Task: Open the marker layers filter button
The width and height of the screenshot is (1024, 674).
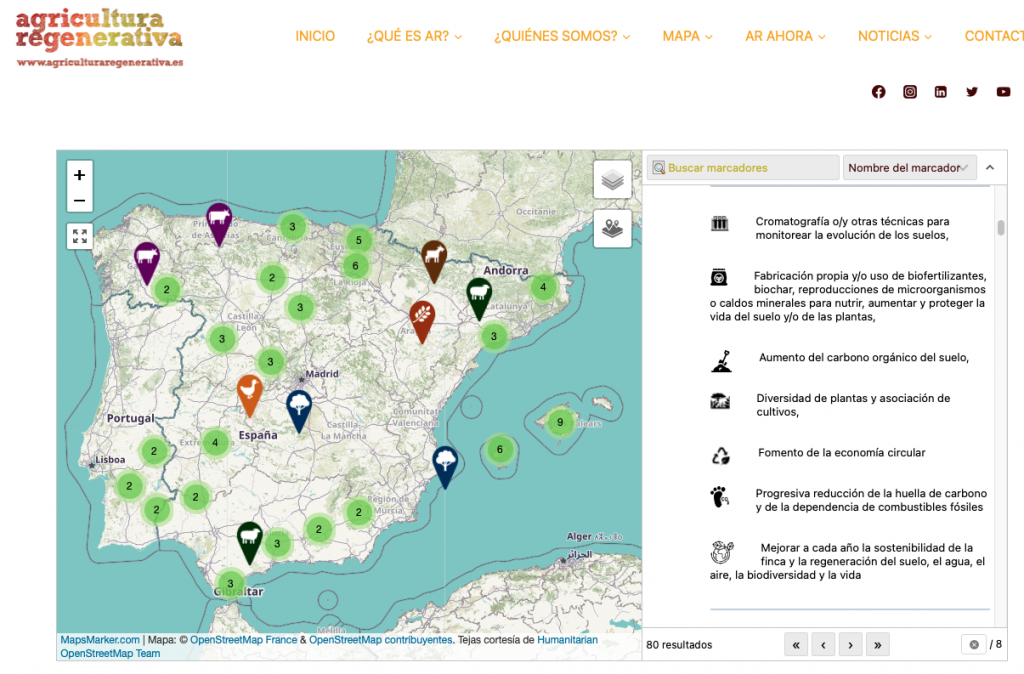Action: (x=612, y=229)
